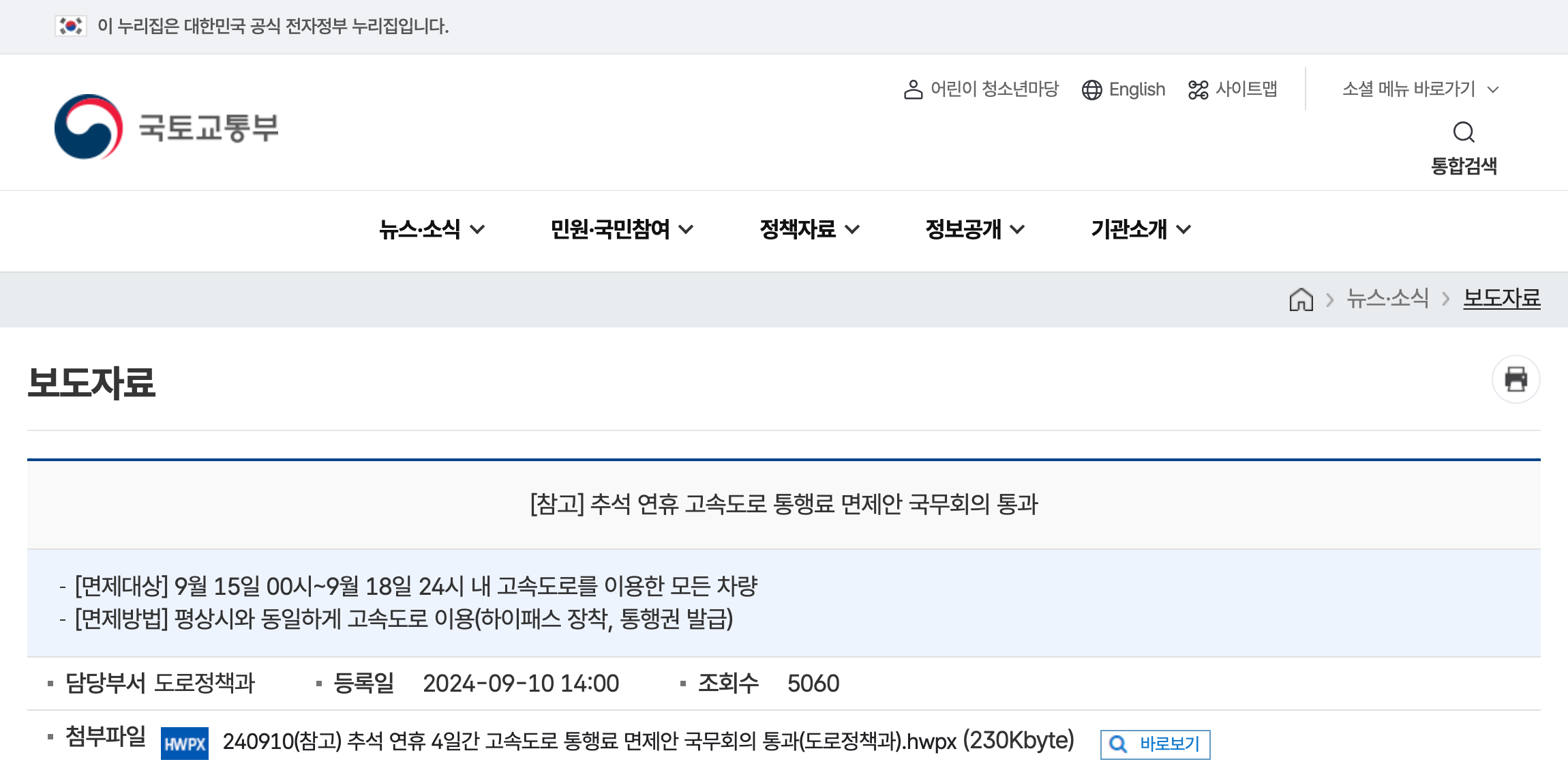Open the 민원·국민참여 menu
Viewport: 1568px width, 764px height.
tap(622, 229)
